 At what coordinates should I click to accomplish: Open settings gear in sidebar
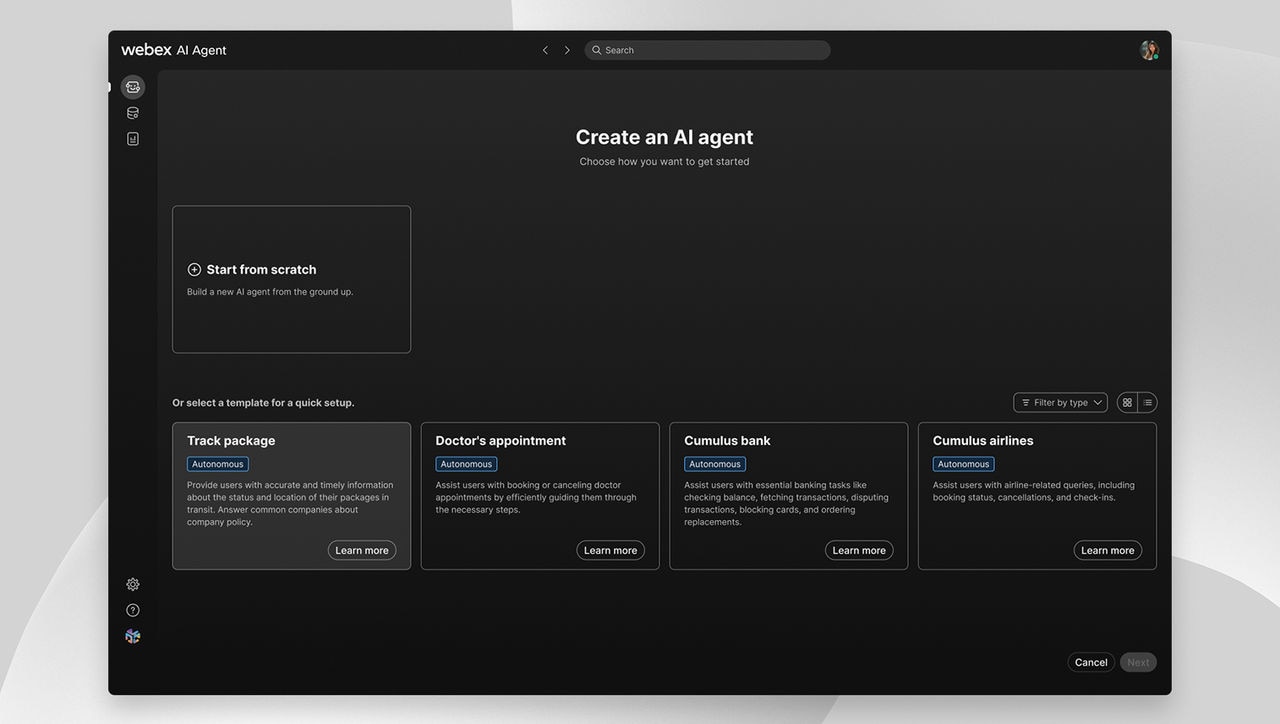tap(133, 584)
